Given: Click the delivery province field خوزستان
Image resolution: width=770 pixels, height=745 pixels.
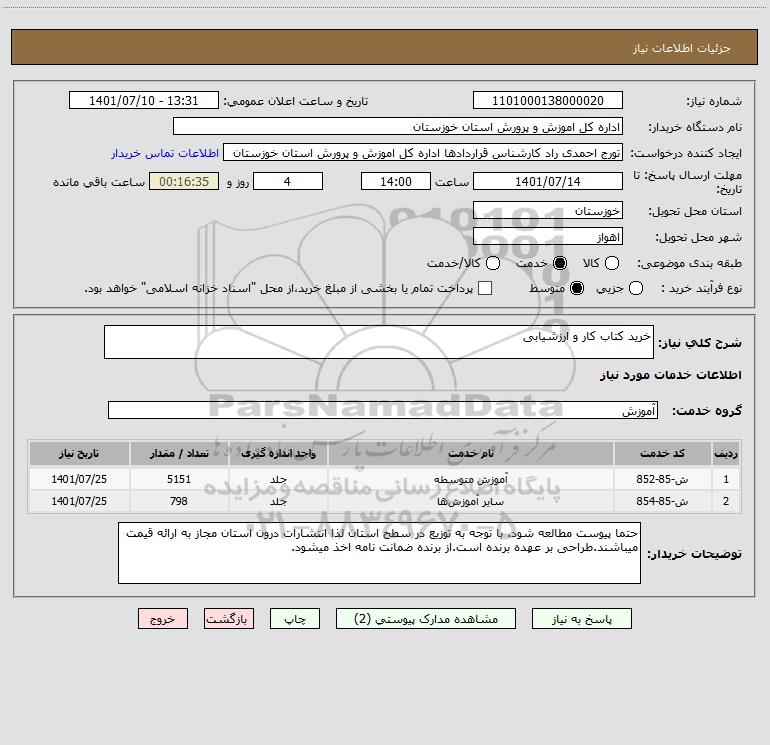Looking at the screenshot, I should click(x=548, y=211).
